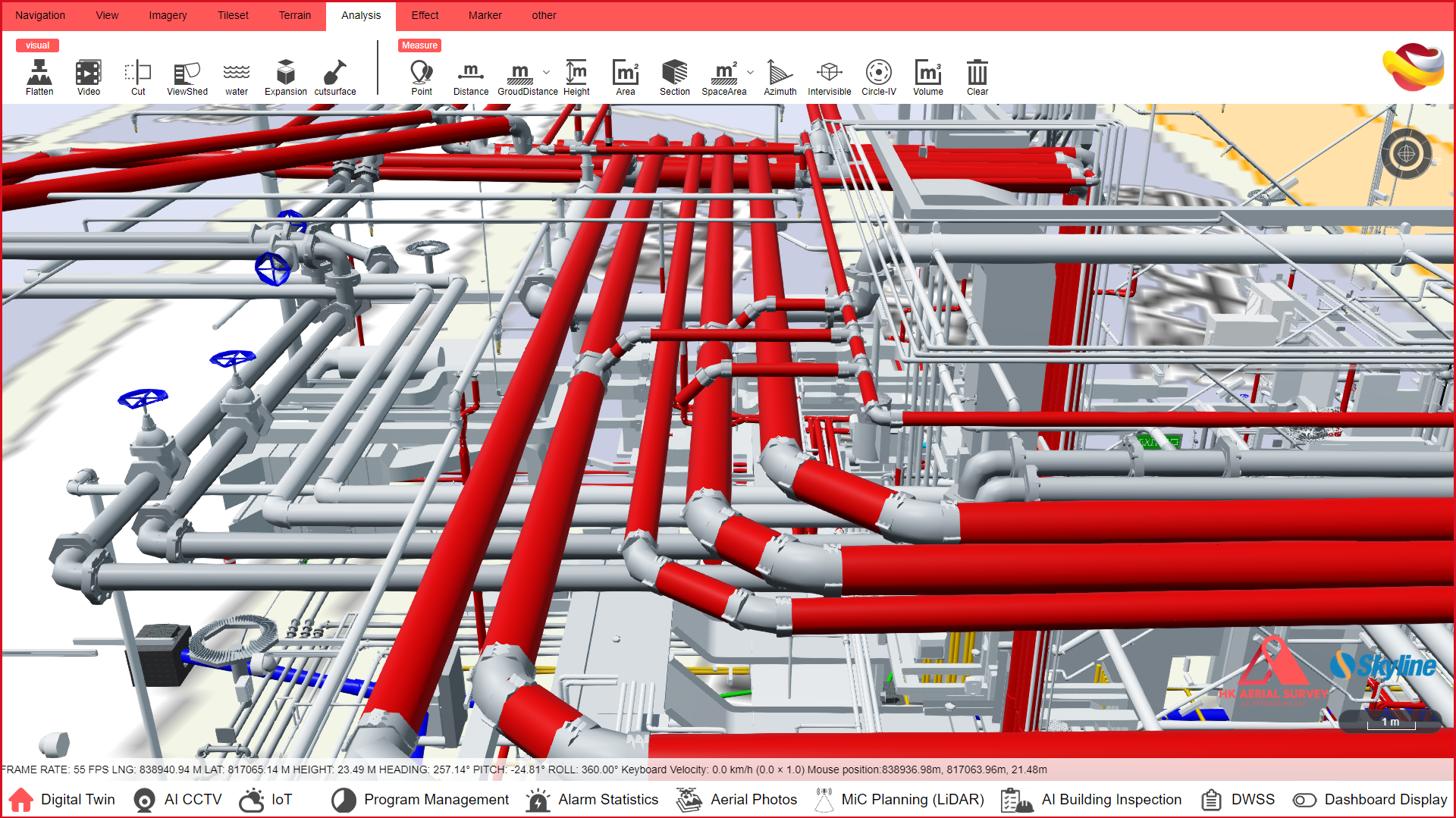Click the compass navigation control
The height and width of the screenshot is (818, 1456).
pos(1406,154)
